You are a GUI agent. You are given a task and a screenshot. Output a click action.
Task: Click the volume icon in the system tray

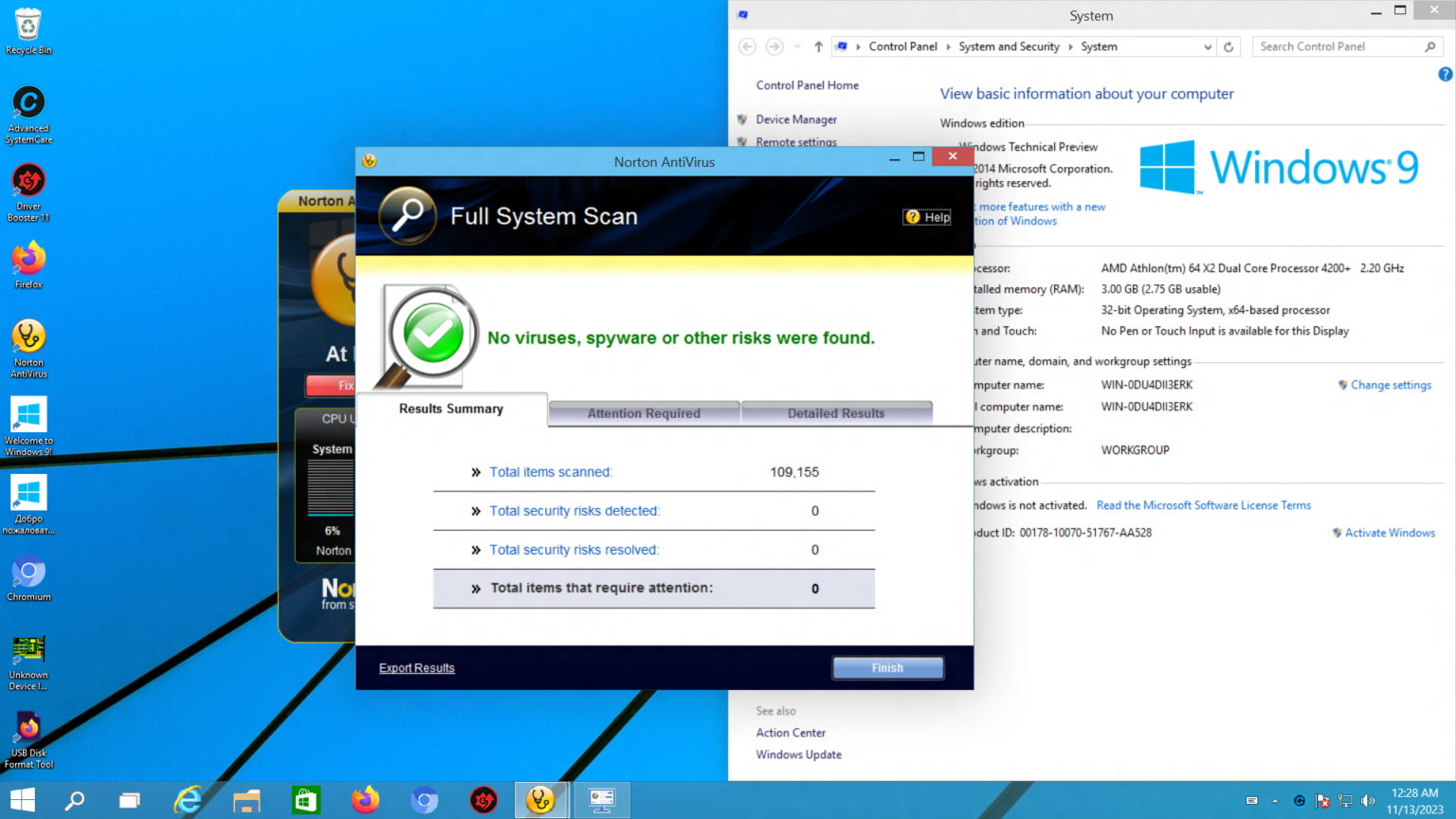[x=1368, y=799]
